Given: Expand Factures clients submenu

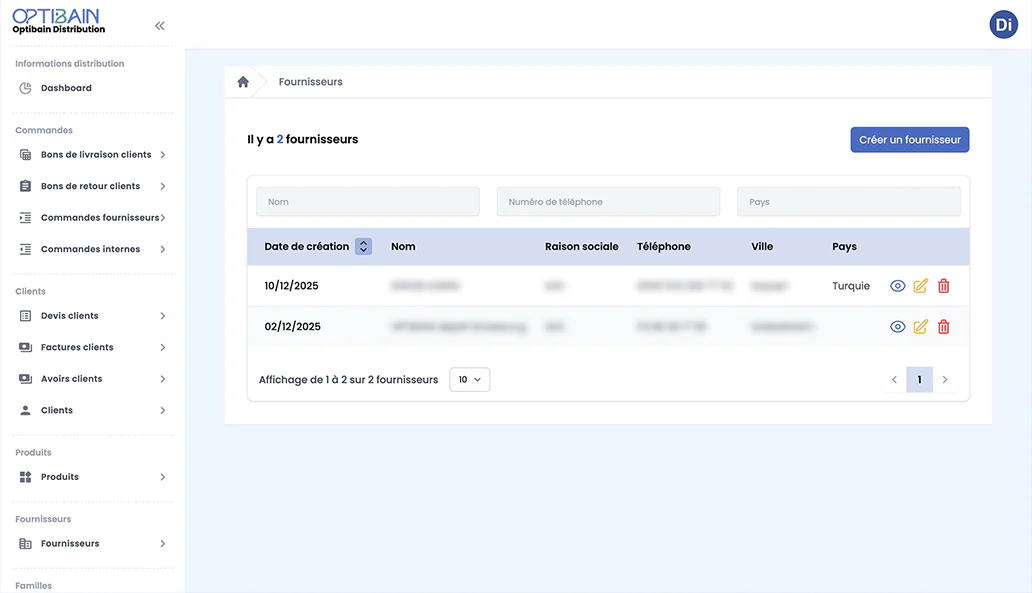Looking at the screenshot, I should pos(163,348).
